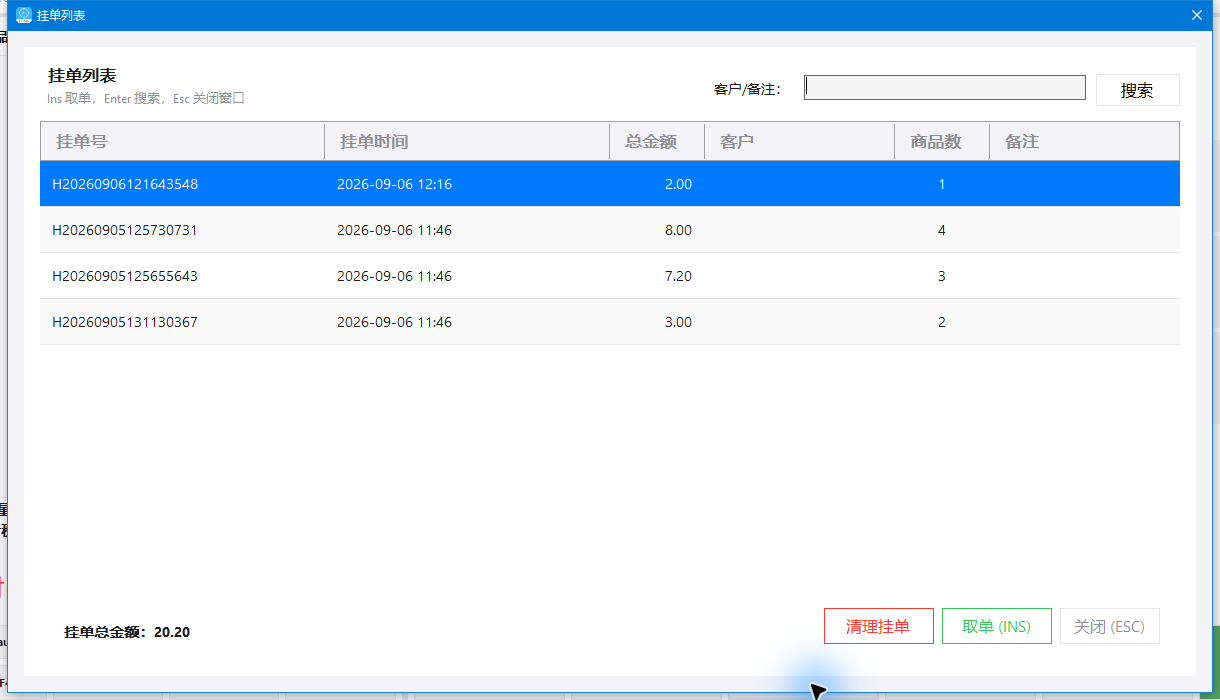The image size is (1220, 700).
Task: Click the 商品数 column header
Action: [942, 142]
